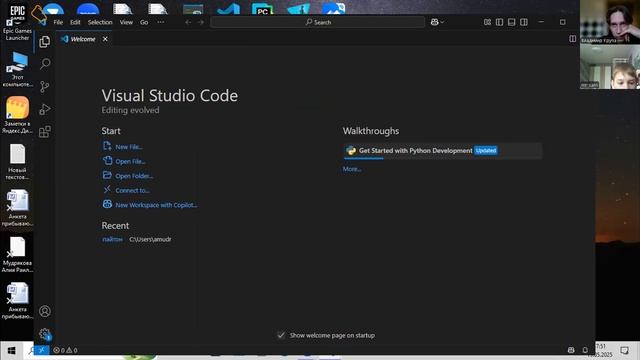
Task: Click the Connect to... link
Action: pos(132,190)
